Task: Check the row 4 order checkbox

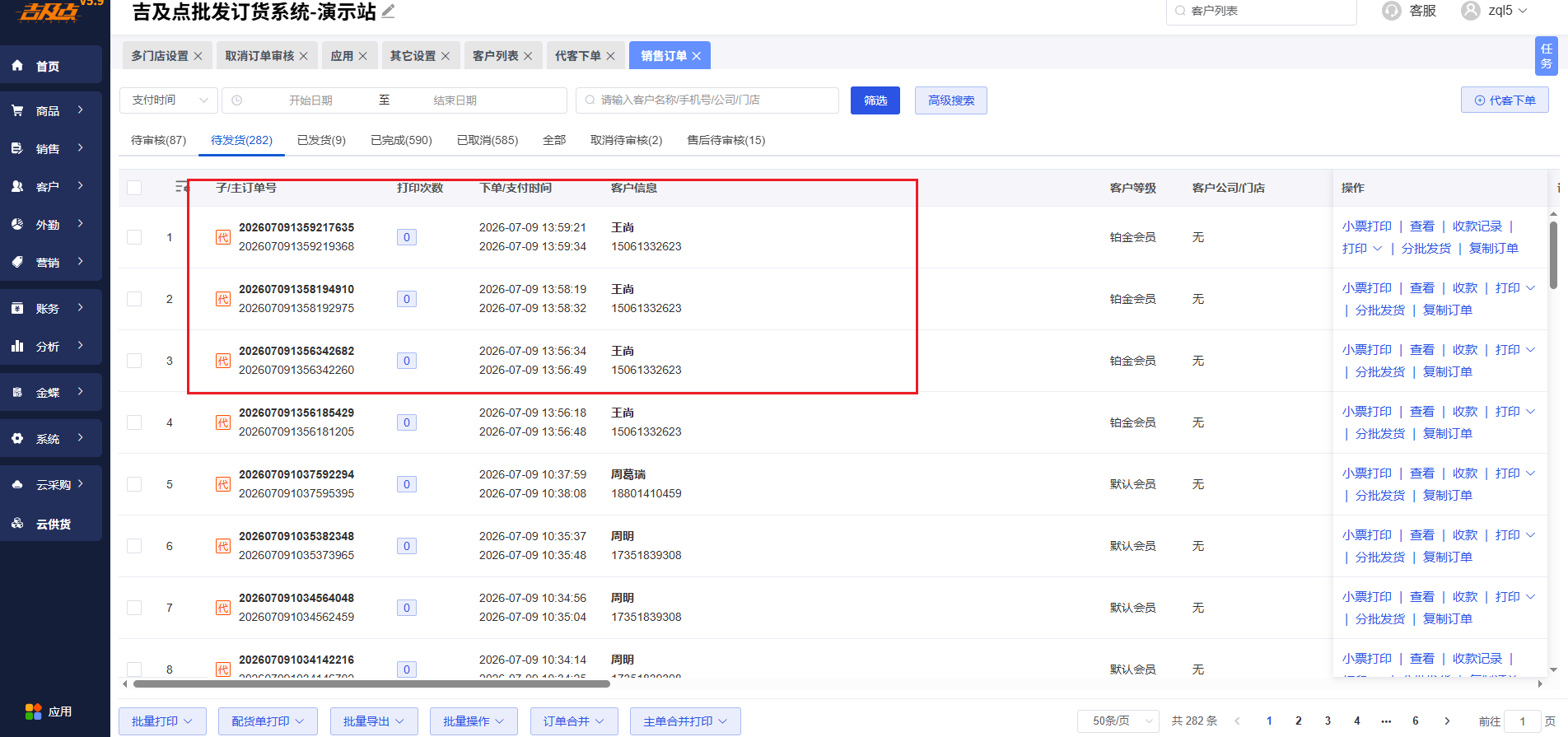Action: 134,422
